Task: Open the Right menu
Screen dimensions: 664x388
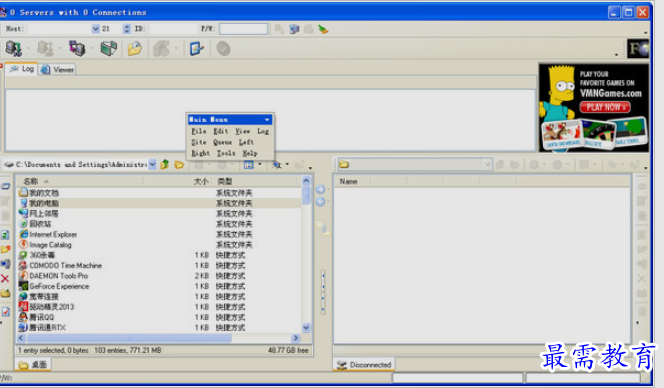Action: click(x=200, y=153)
